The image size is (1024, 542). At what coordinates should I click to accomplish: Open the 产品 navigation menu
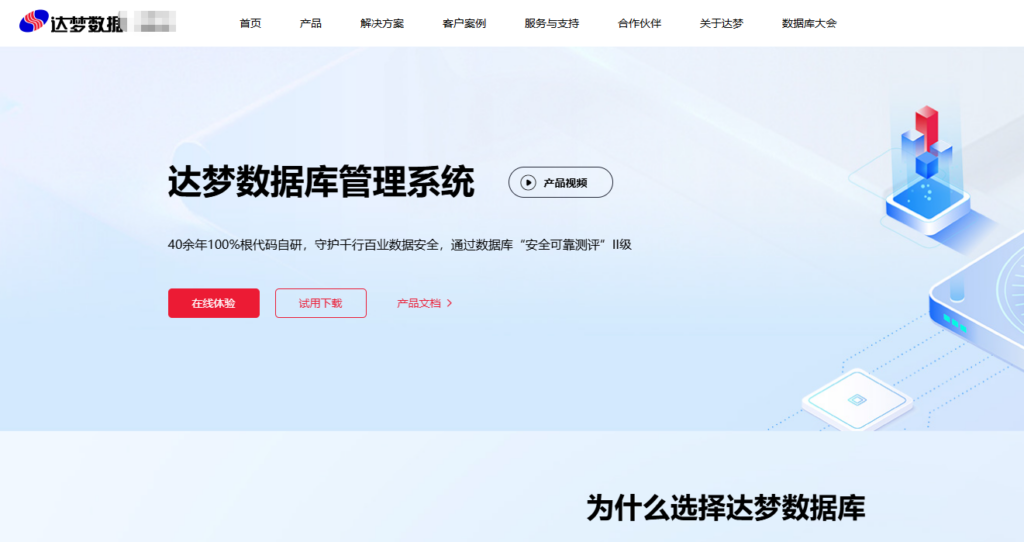[310, 24]
